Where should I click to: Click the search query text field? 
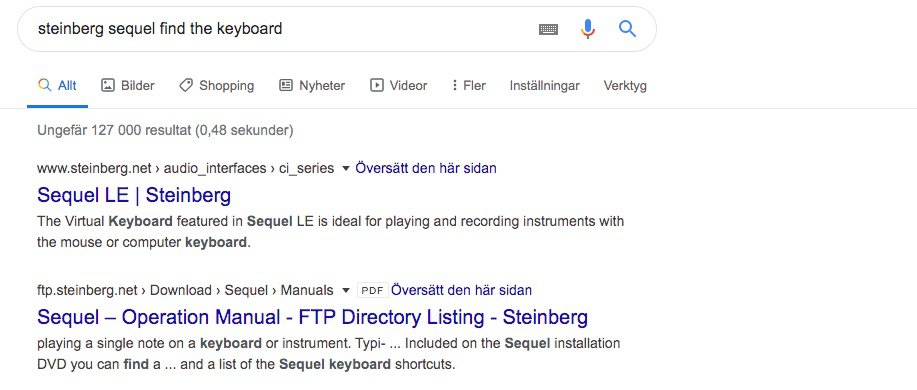281,29
